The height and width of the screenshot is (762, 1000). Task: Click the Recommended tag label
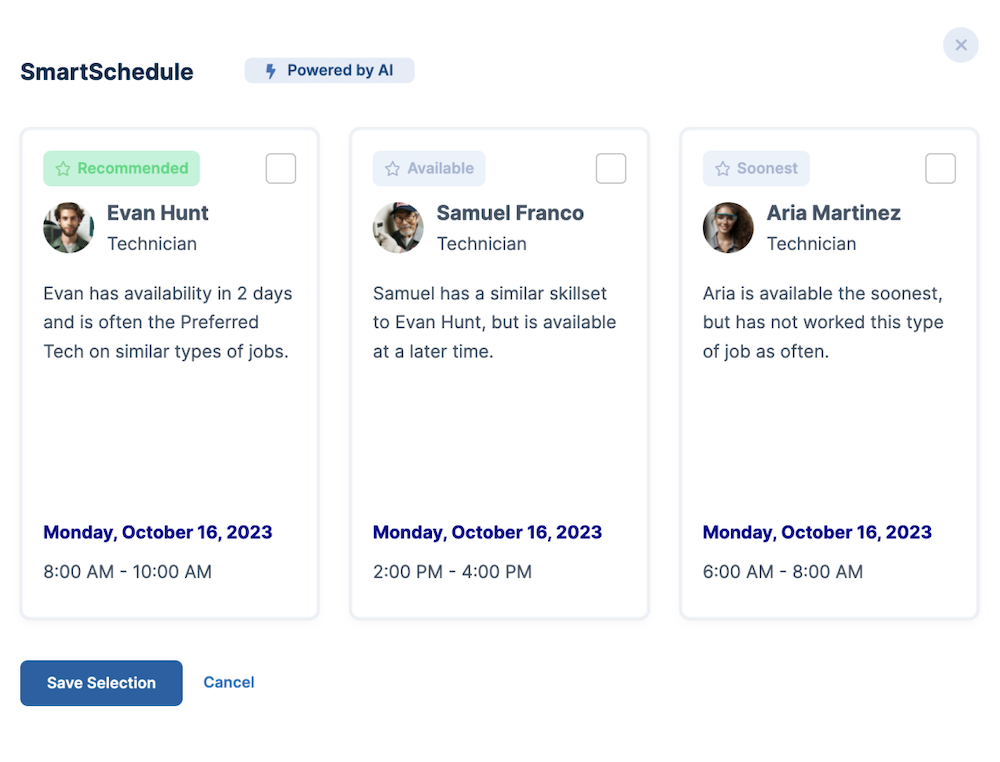click(x=132, y=169)
